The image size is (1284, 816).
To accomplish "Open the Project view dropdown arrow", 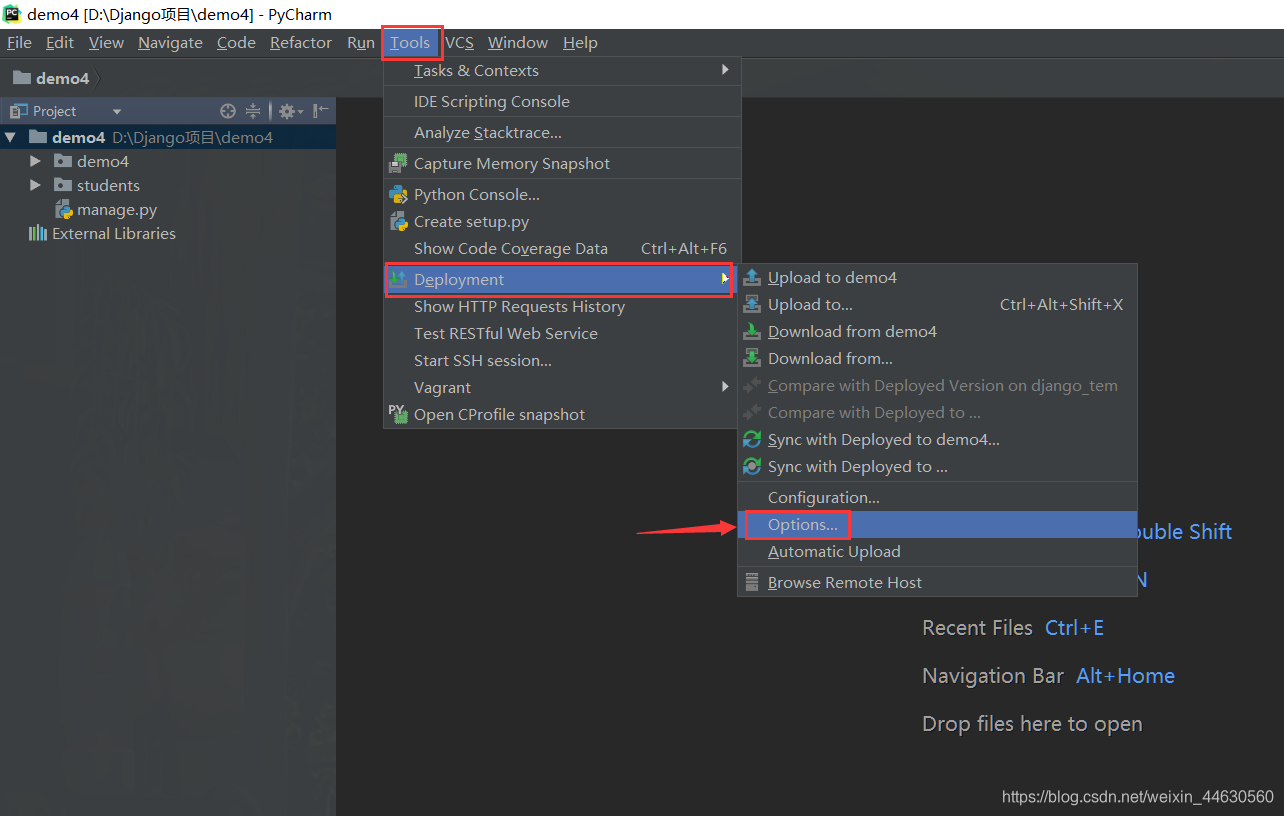I will click(x=117, y=111).
